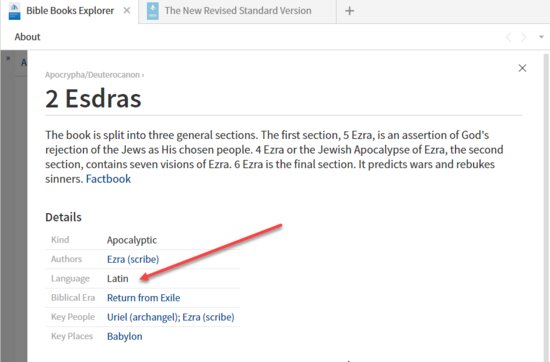Switch to The New Revised Standard Version tab
The image size is (550, 362).
point(237,11)
